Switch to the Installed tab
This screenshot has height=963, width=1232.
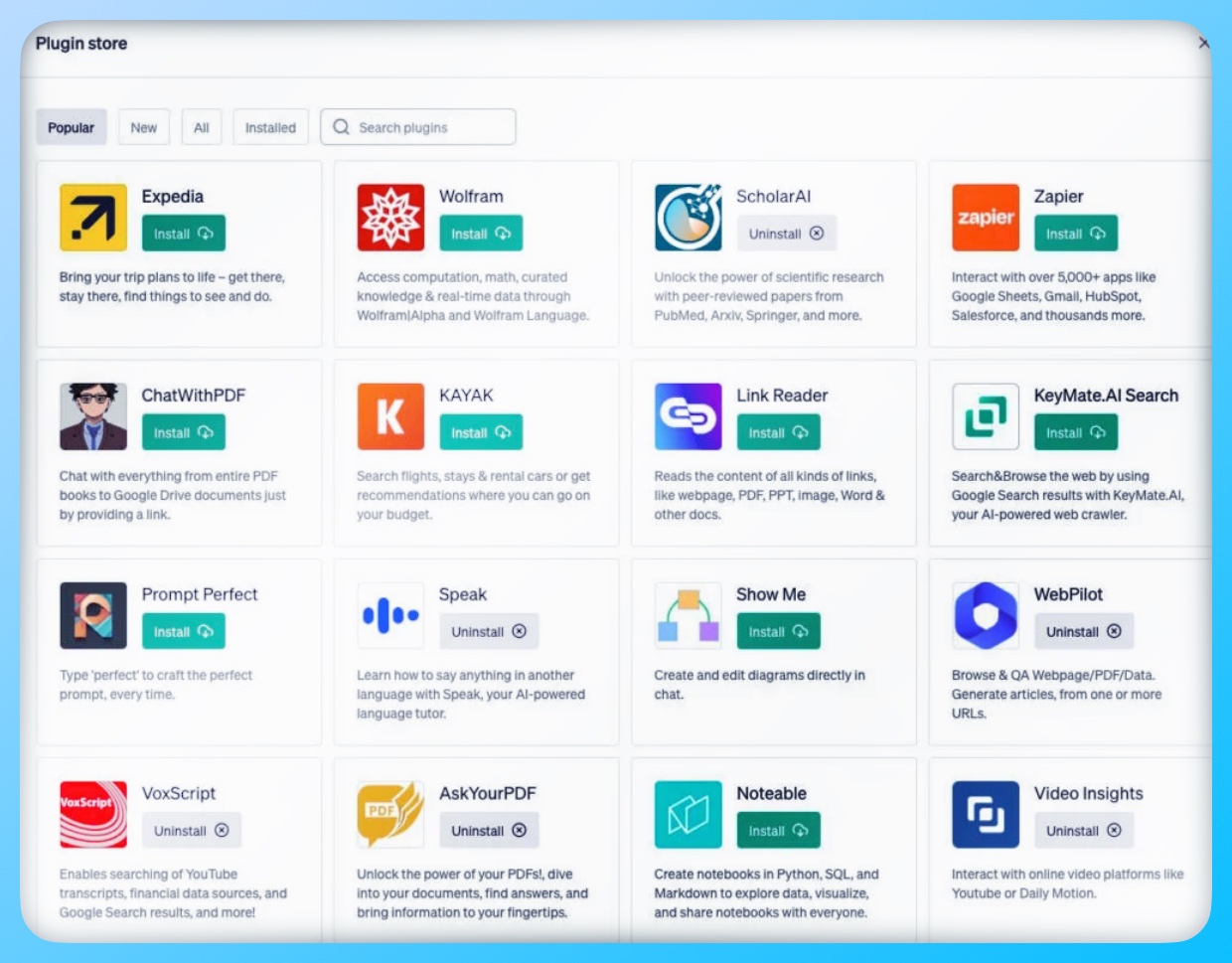click(271, 127)
